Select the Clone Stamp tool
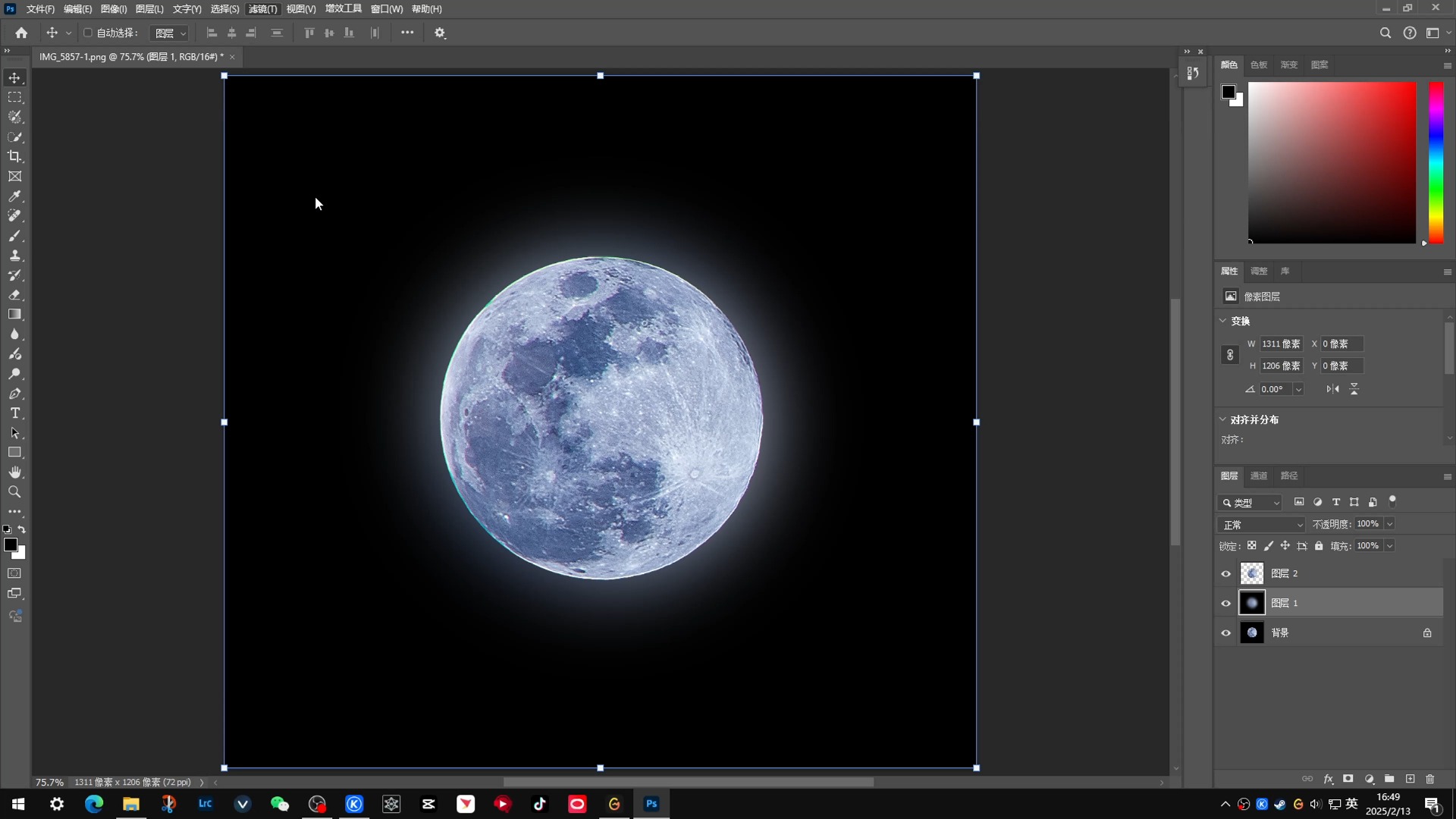Screen dimensions: 1456x819 click(14, 256)
